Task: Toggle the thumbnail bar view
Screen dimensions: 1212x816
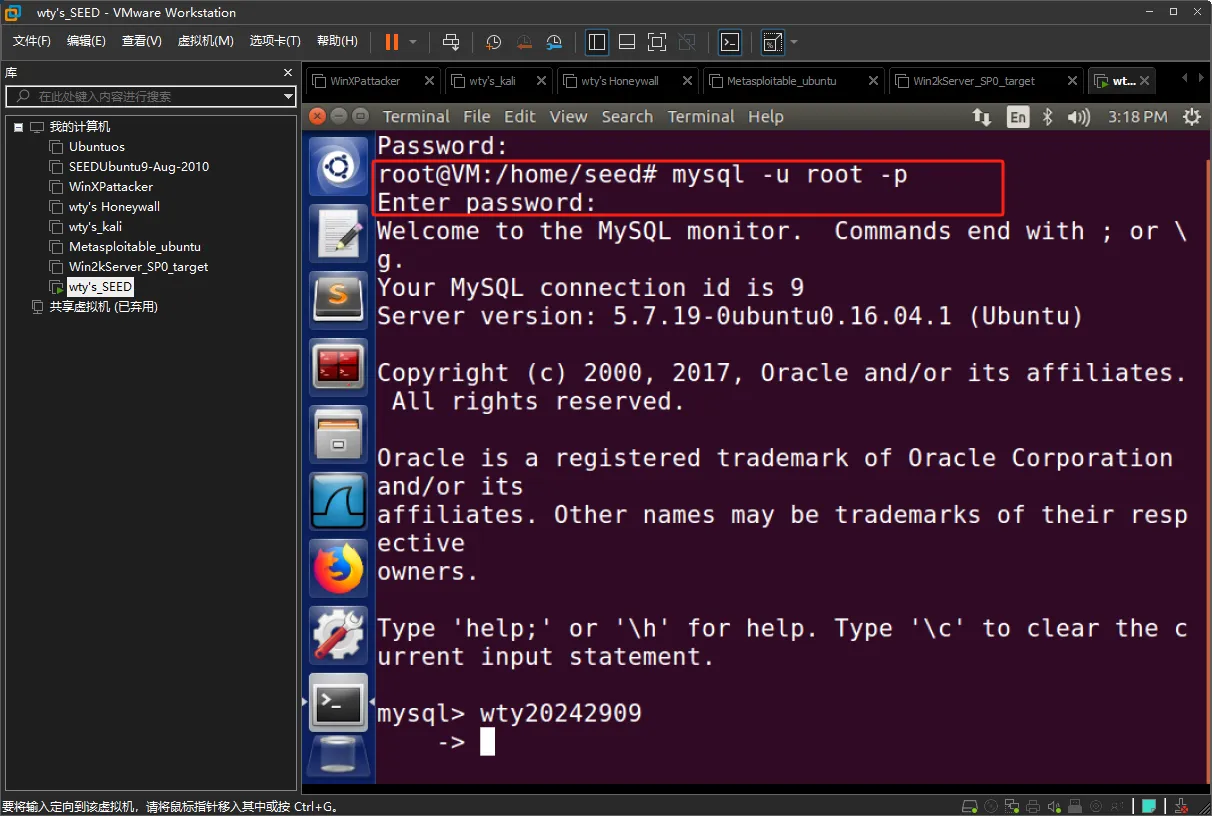Action: pyautogui.click(x=627, y=42)
